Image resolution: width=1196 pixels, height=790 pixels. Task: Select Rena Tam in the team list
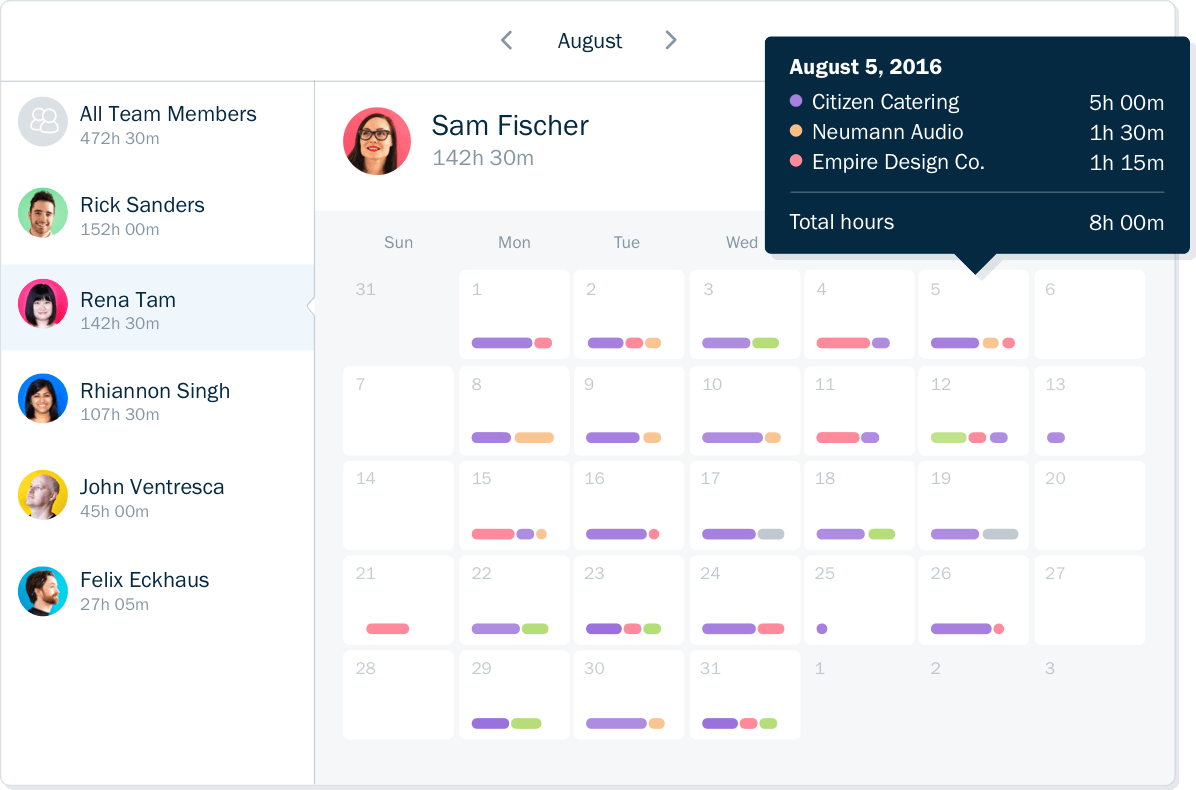157,307
